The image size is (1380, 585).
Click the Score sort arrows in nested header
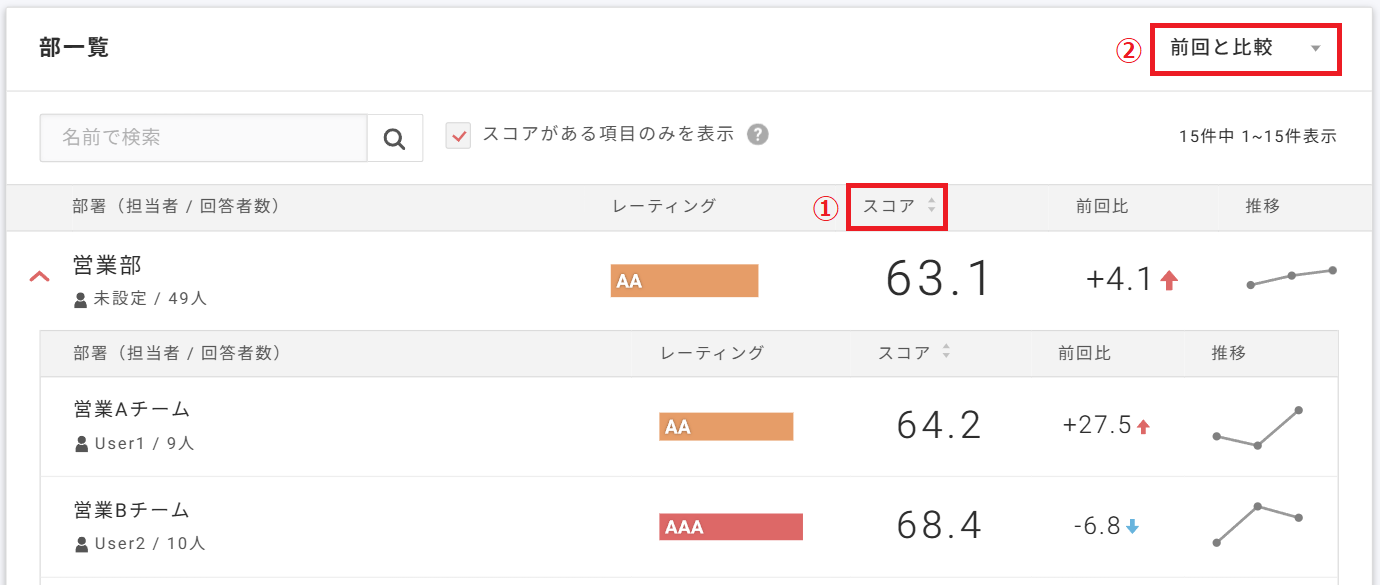tap(946, 352)
